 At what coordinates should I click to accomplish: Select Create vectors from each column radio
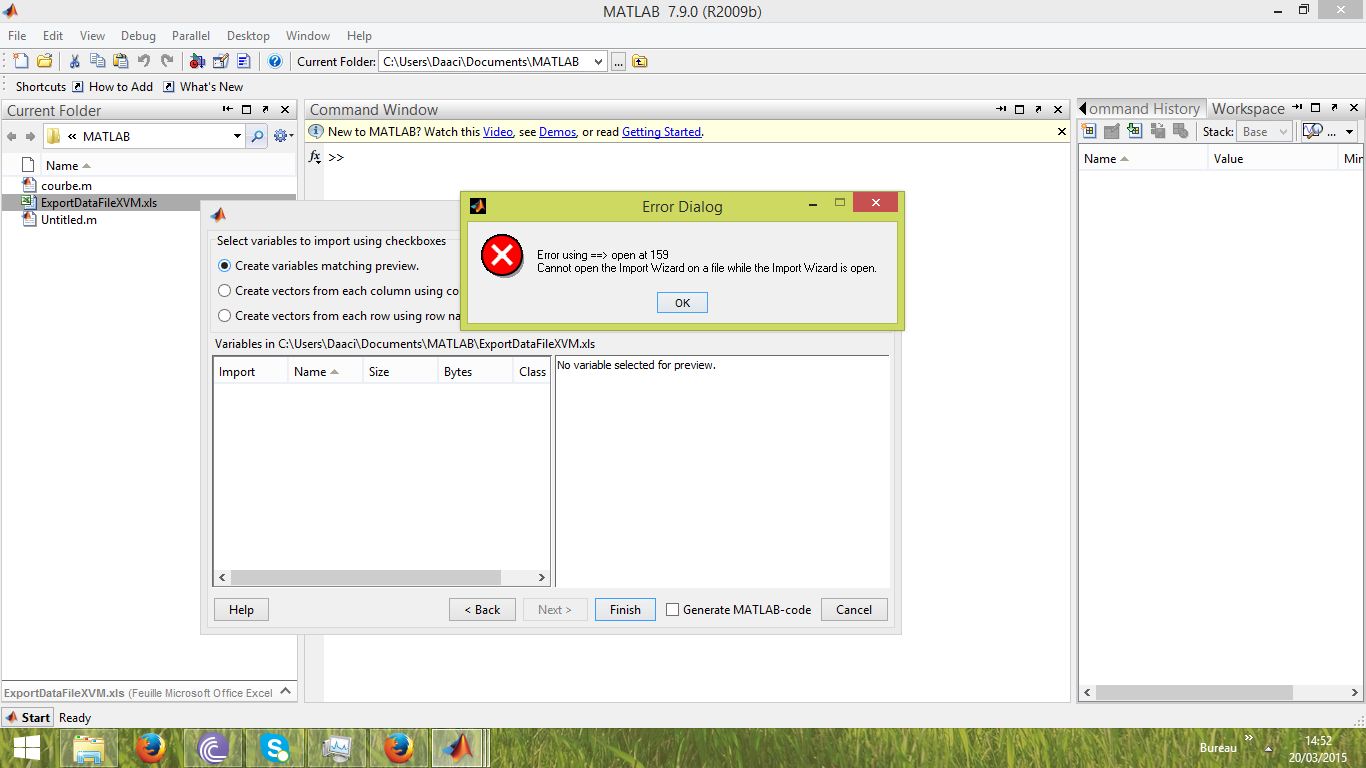225,291
